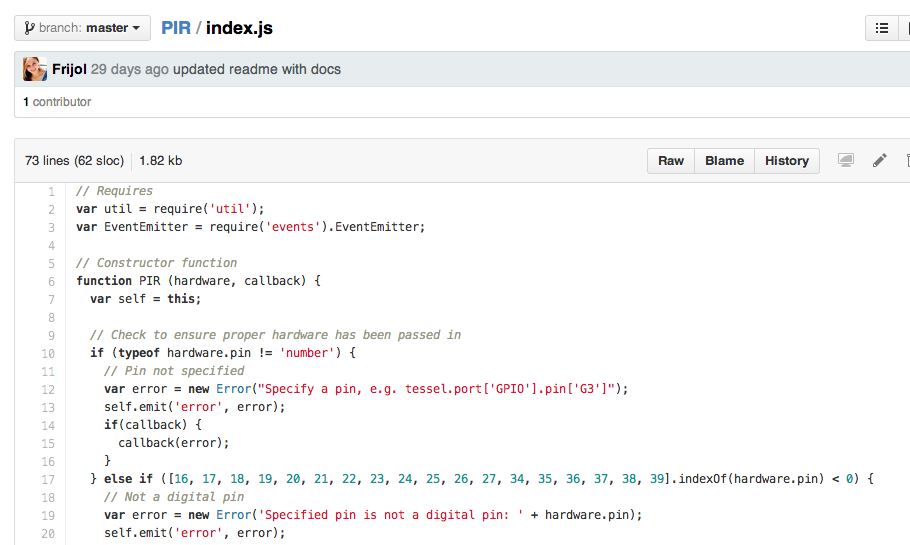Select line number 17
The width and height of the screenshot is (910, 545).
[x=48, y=479]
